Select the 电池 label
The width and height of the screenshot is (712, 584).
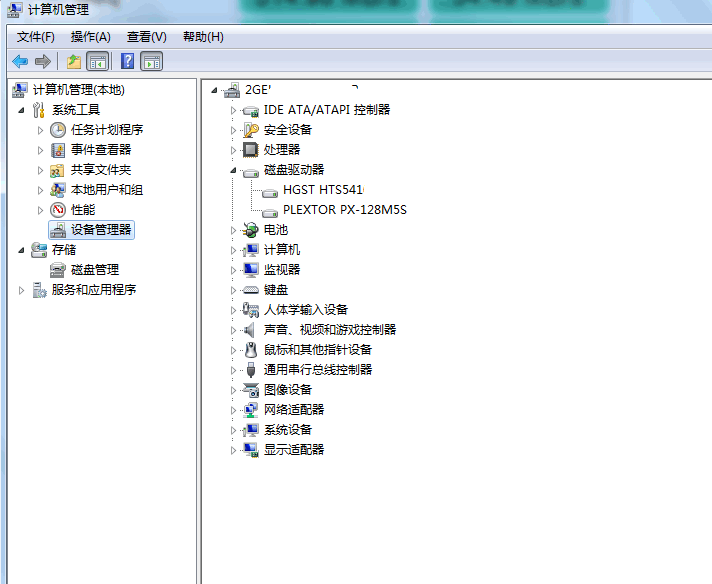pyautogui.click(x=276, y=230)
